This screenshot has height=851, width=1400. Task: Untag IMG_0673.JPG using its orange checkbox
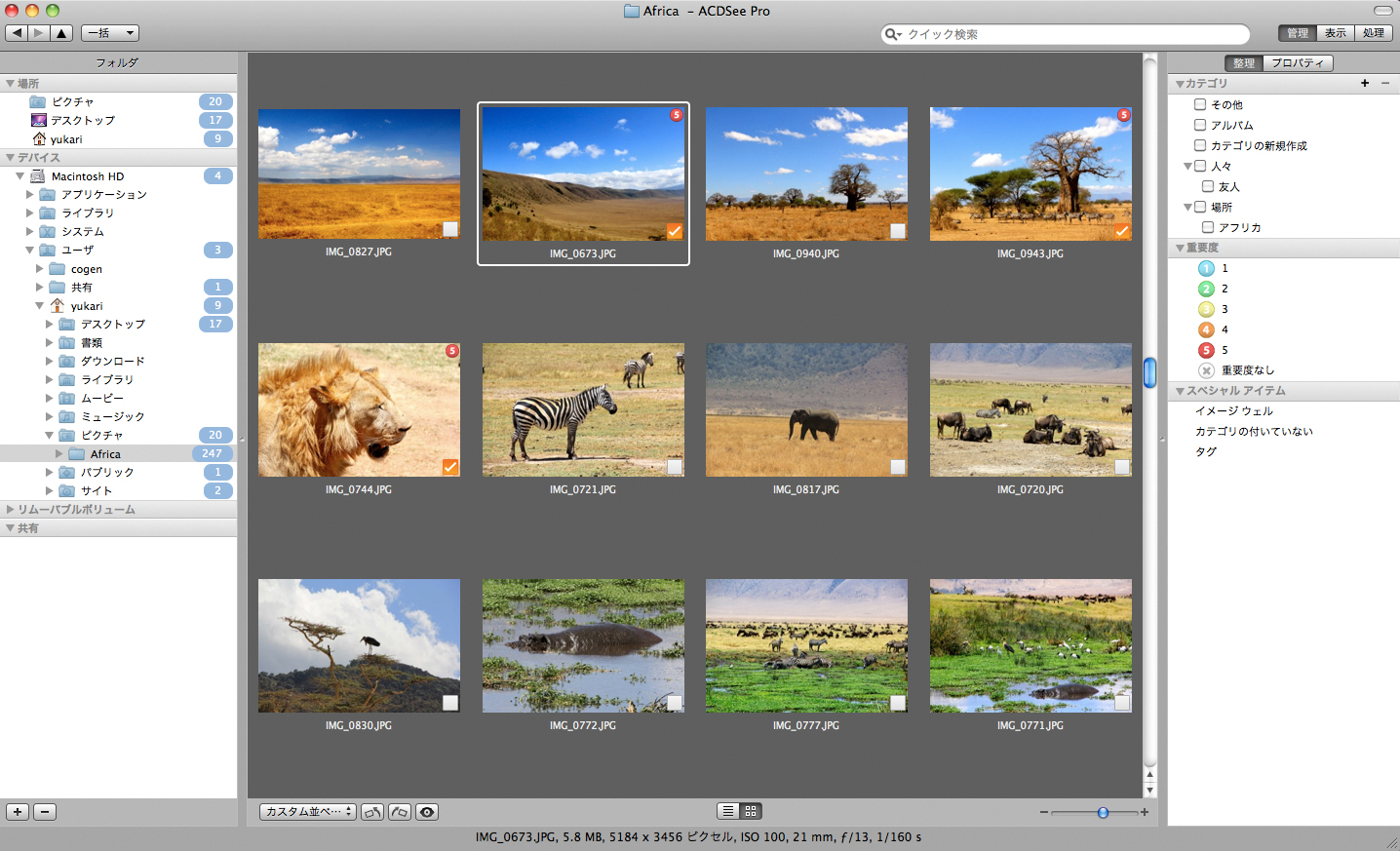point(675,231)
